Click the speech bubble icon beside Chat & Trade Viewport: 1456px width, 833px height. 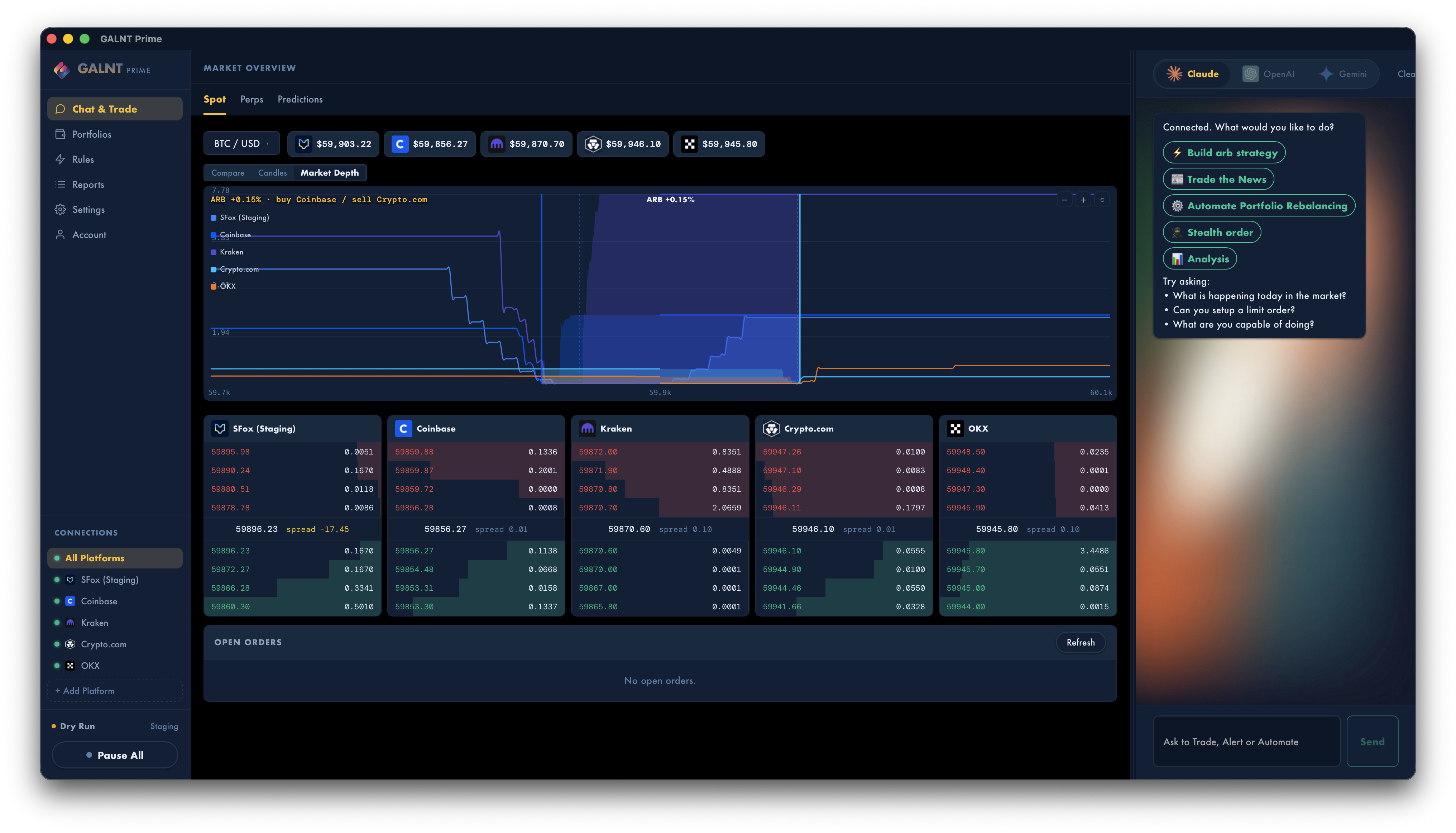click(60, 109)
